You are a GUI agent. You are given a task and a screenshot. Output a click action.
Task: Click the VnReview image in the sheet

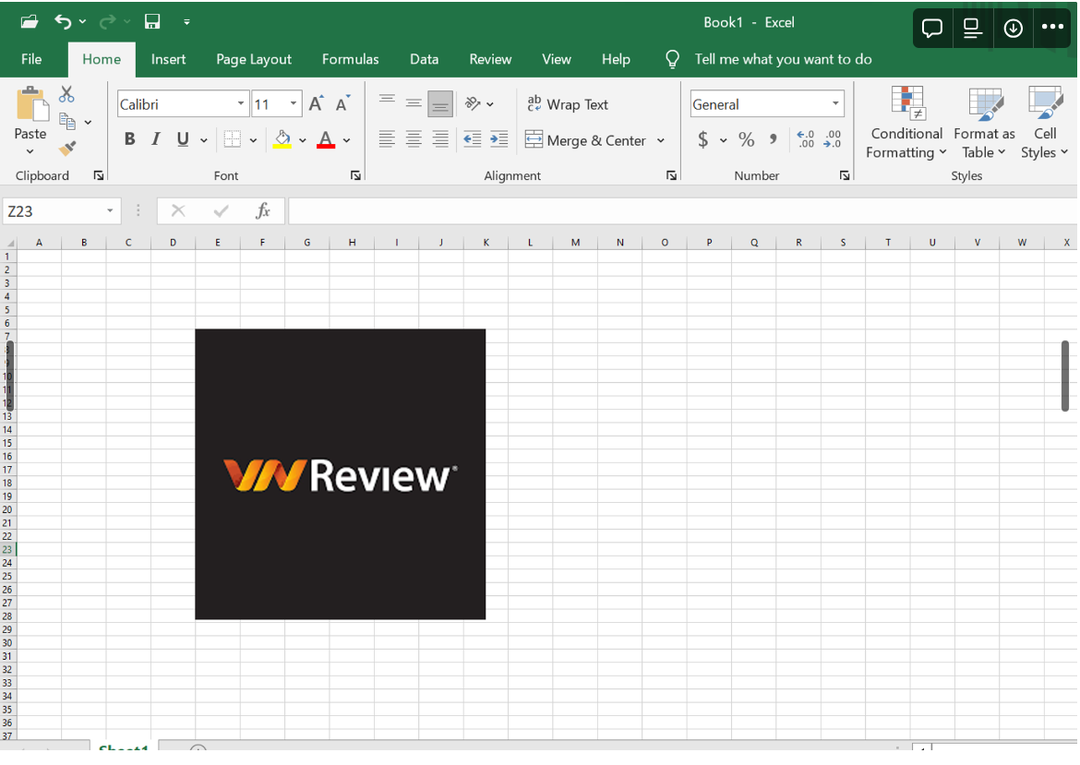pos(340,474)
